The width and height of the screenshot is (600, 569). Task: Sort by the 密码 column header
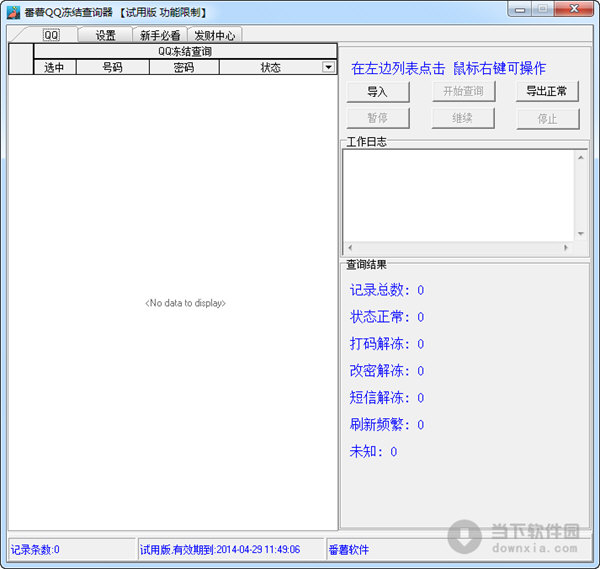pos(184,67)
